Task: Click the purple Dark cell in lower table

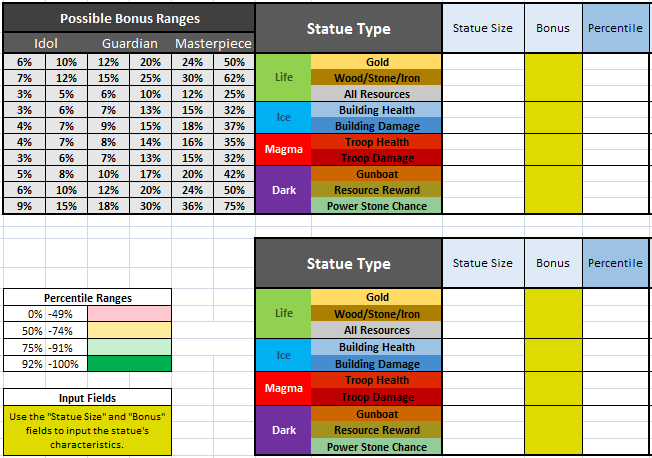Action: [x=283, y=430]
